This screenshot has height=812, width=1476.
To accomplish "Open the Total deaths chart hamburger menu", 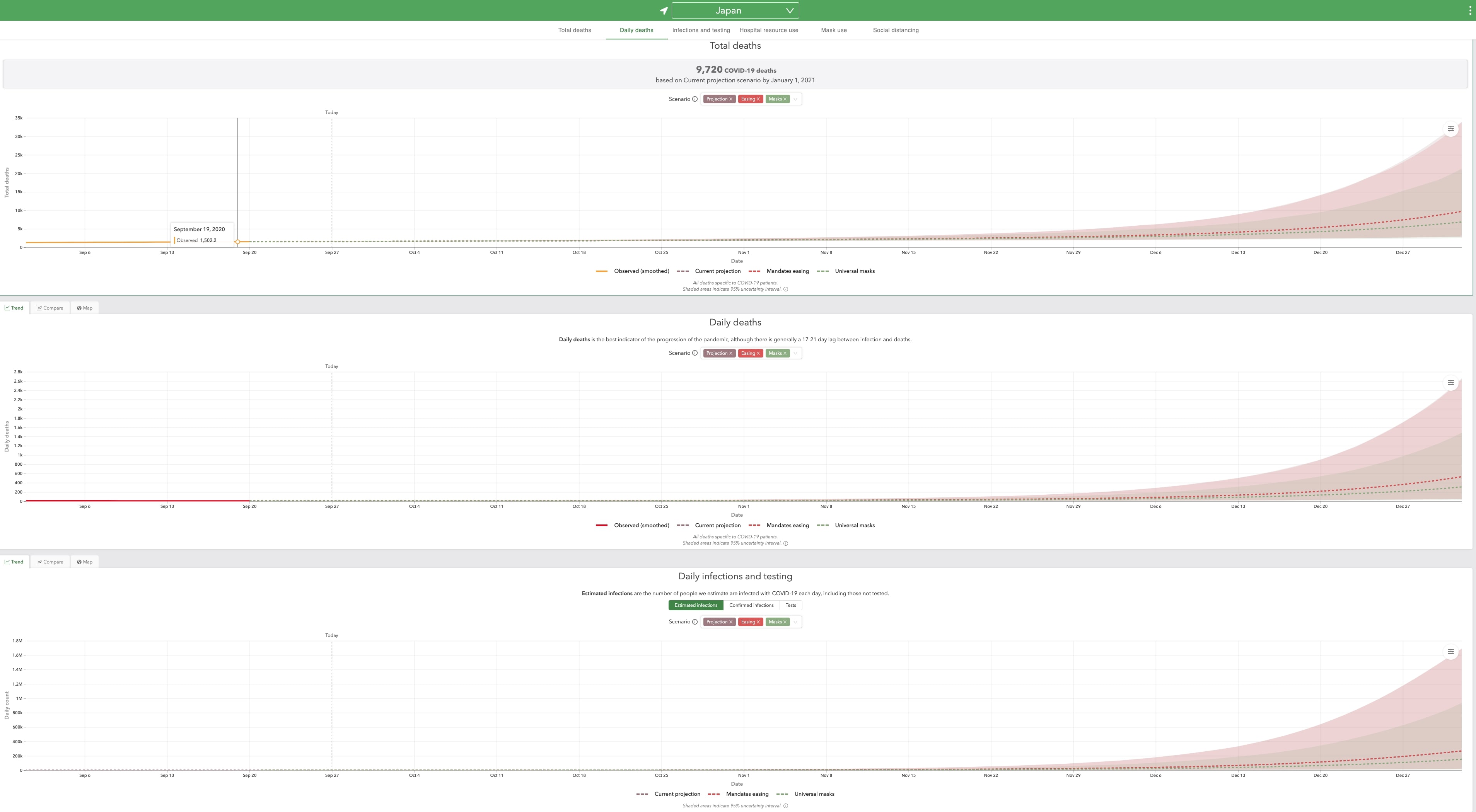I will pyautogui.click(x=1450, y=129).
